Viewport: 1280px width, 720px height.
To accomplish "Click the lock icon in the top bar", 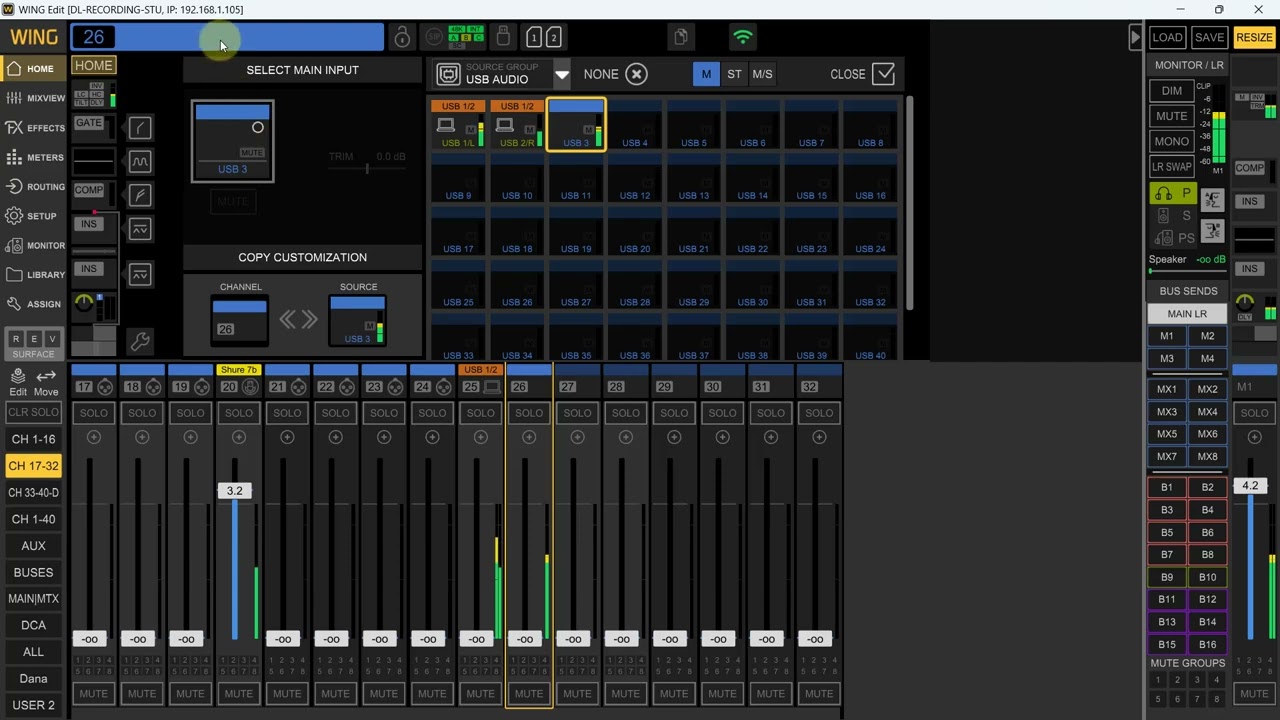I will 402,38.
